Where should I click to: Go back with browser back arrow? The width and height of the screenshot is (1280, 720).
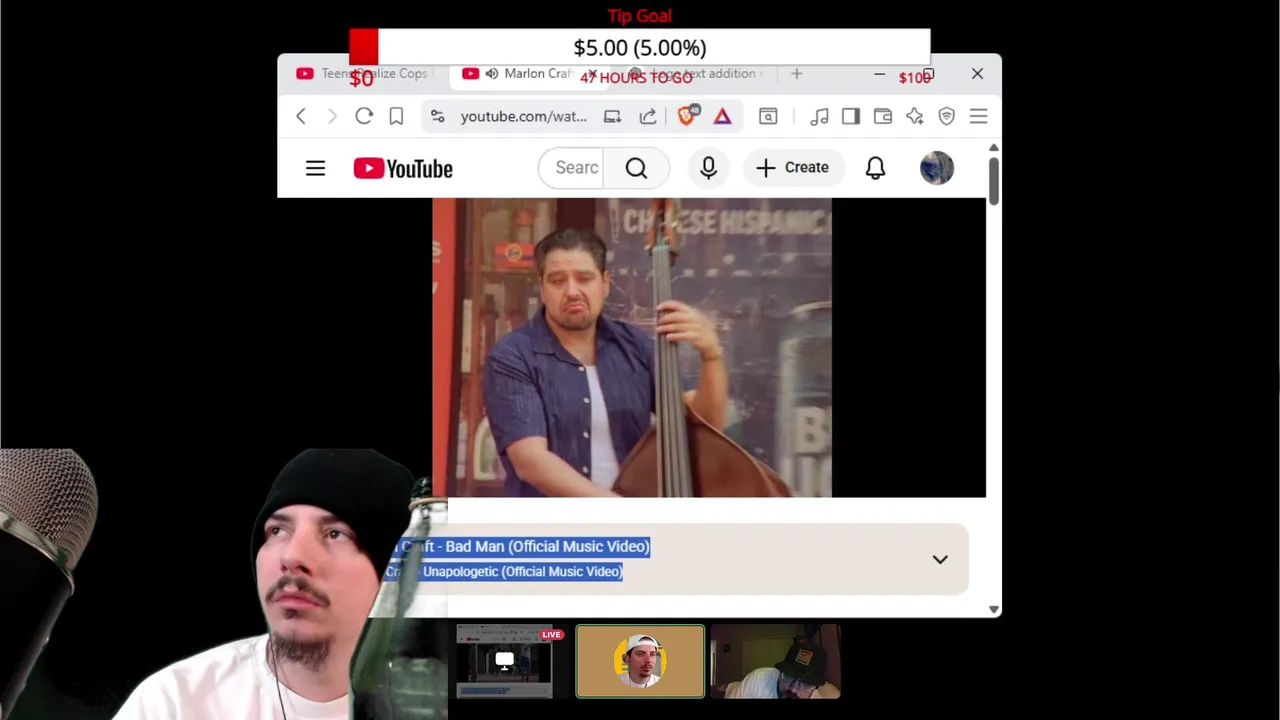click(x=301, y=117)
